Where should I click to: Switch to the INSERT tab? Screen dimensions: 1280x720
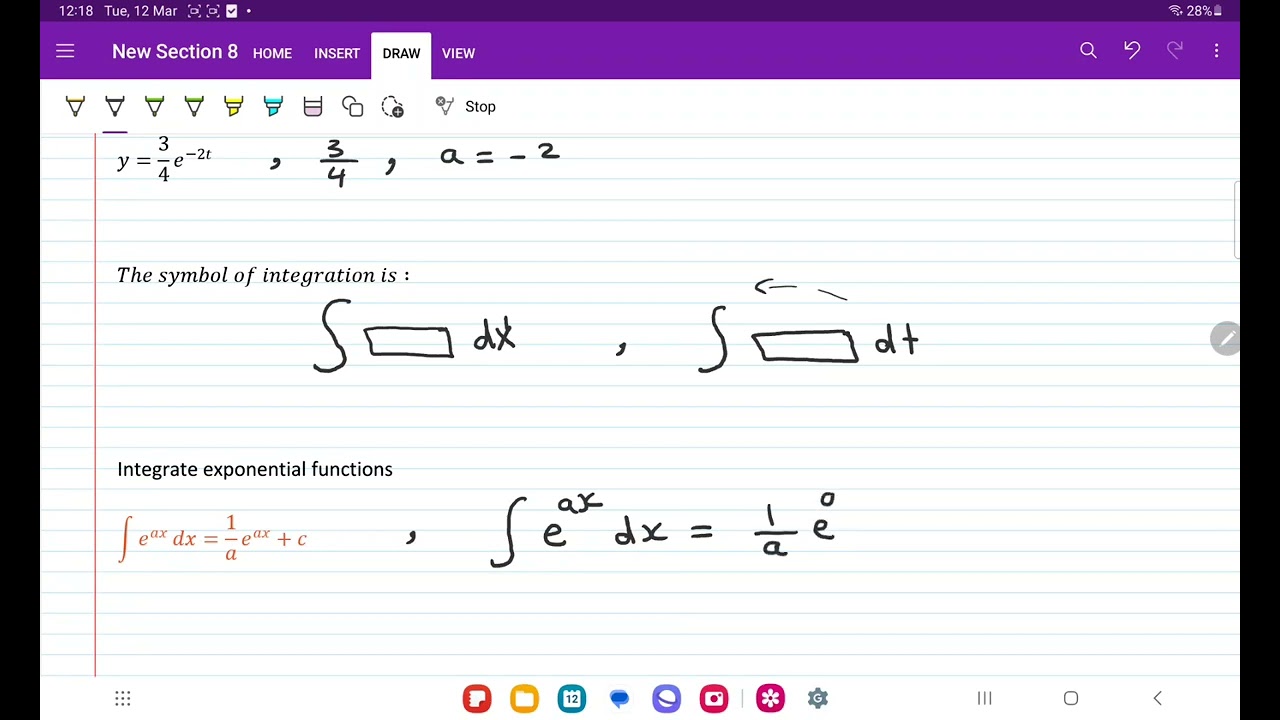point(337,53)
